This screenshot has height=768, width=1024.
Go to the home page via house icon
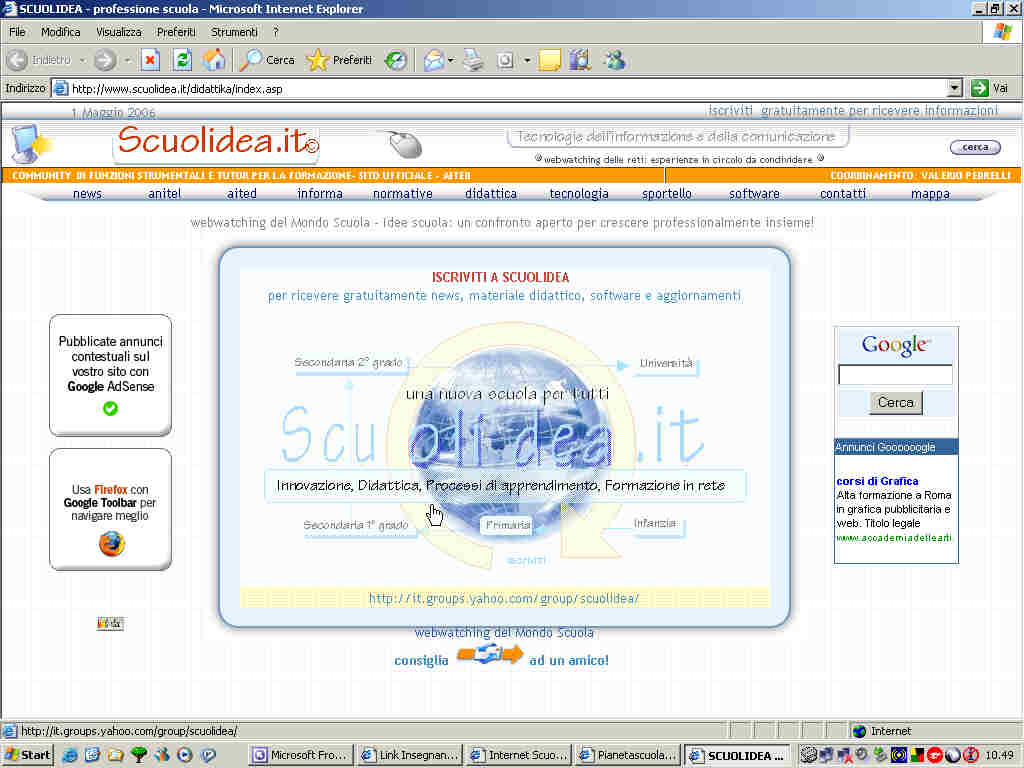pos(214,60)
